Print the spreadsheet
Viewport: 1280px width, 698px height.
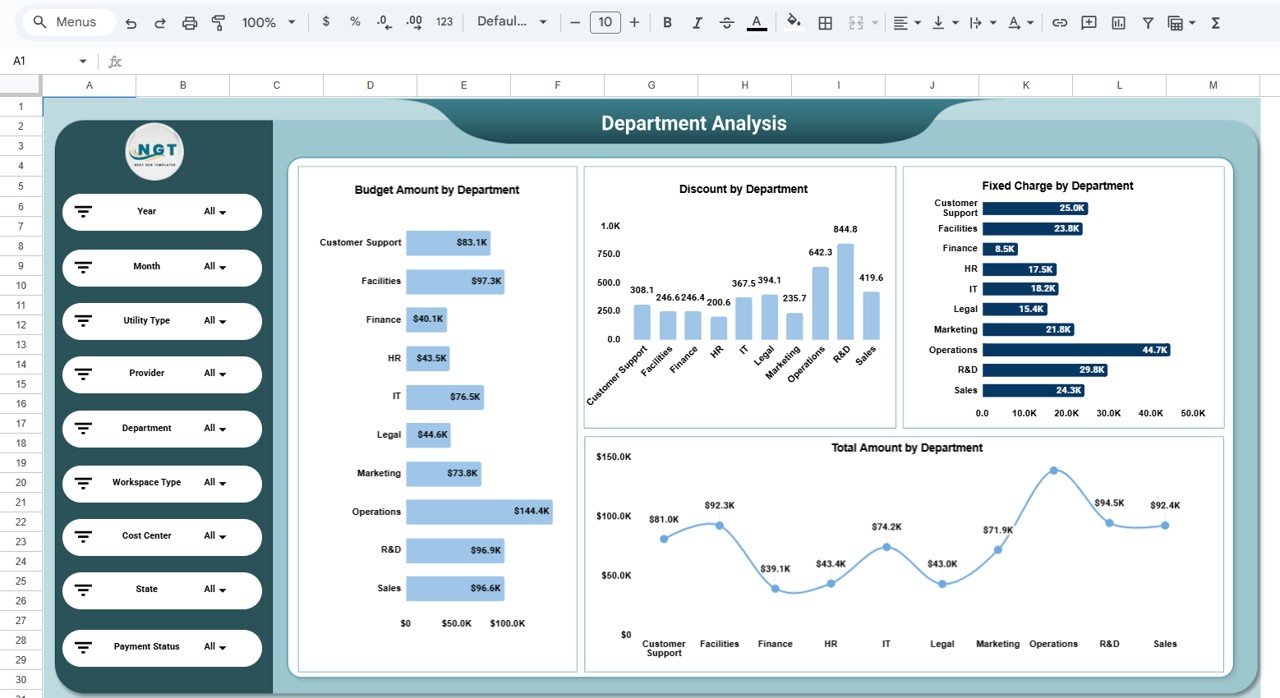(x=189, y=21)
